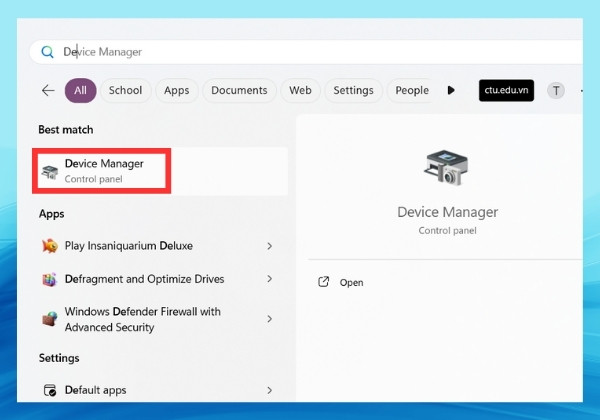
Task: Expand Play Insaniquarium Deluxe options chevron
Action: (x=269, y=246)
